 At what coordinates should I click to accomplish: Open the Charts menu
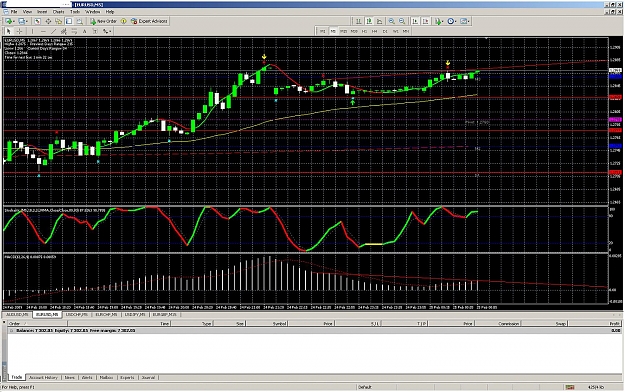click(x=59, y=12)
